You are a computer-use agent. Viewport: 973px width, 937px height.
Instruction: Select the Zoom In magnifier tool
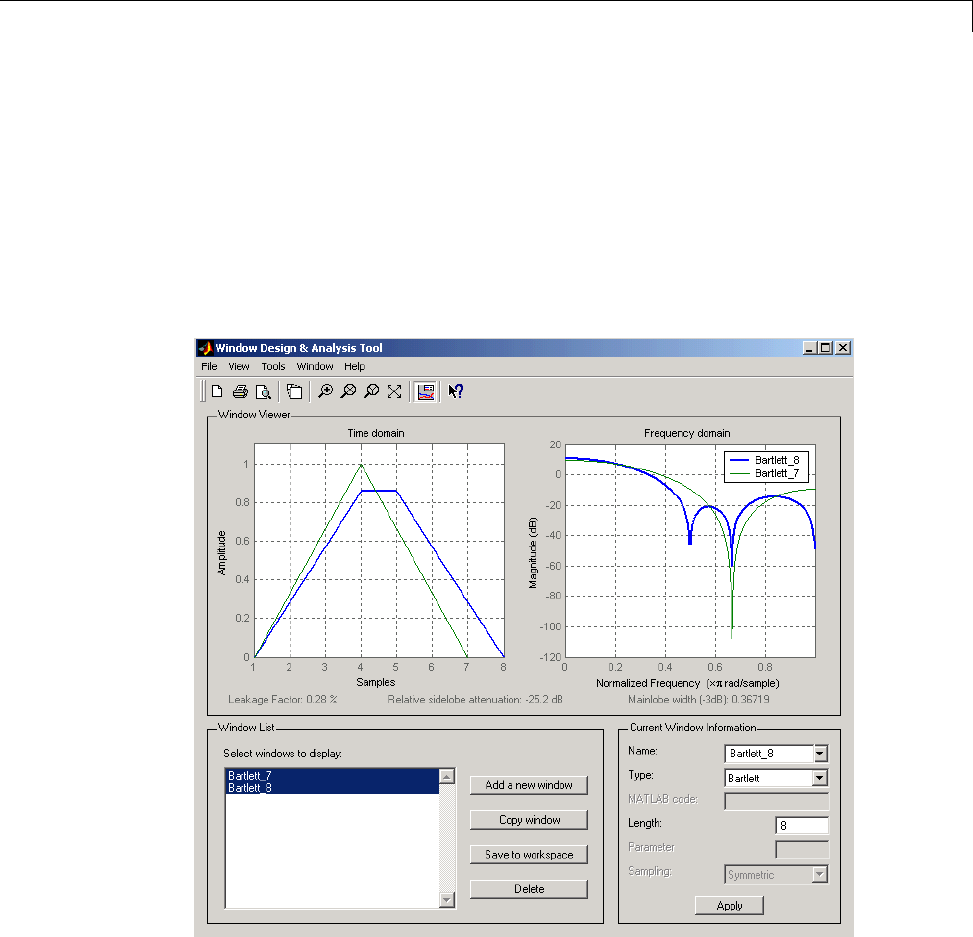[x=325, y=392]
